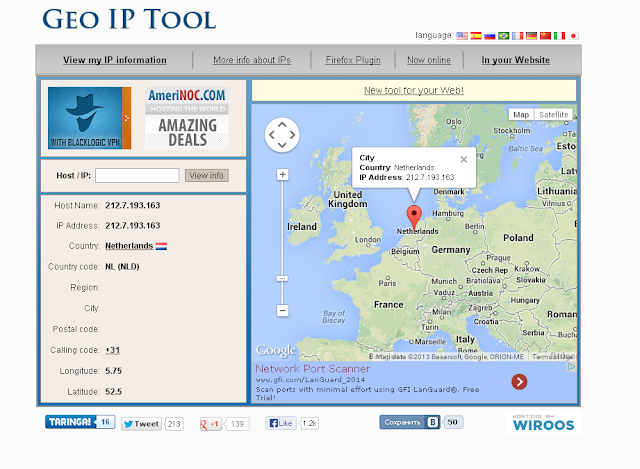
Task: Select the Longitude value 5.75
Action: pyautogui.click(x=113, y=371)
